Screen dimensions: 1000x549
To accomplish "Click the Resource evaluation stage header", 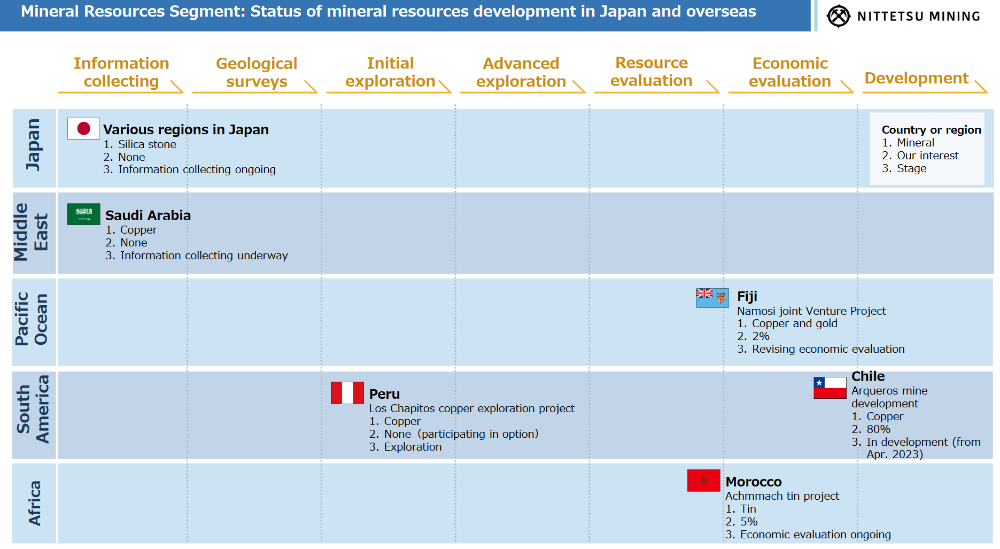I will (651, 72).
